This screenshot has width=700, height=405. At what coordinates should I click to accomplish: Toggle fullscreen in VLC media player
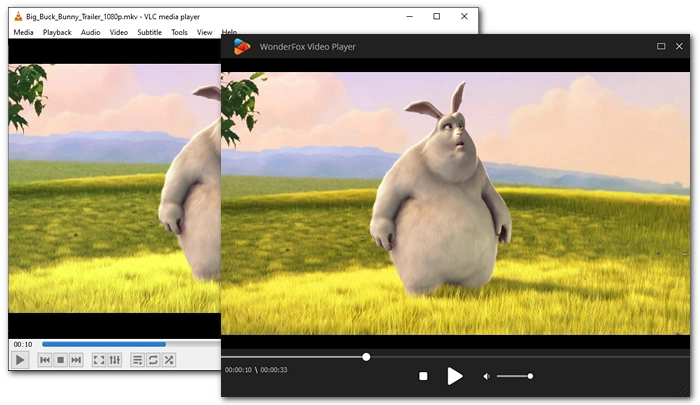tap(99, 360)
